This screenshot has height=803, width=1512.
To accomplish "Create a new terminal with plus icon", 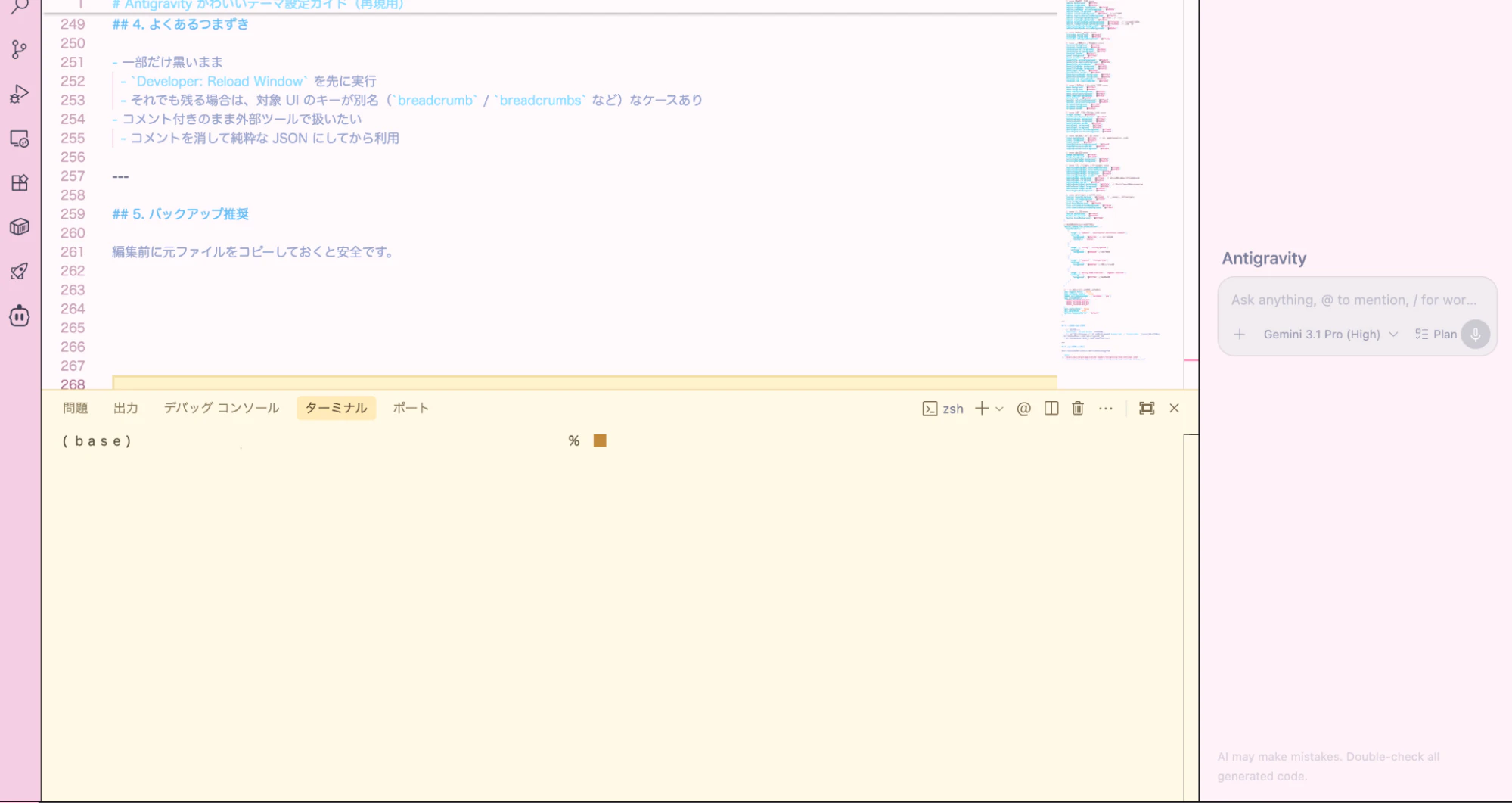I will (982, 409).
